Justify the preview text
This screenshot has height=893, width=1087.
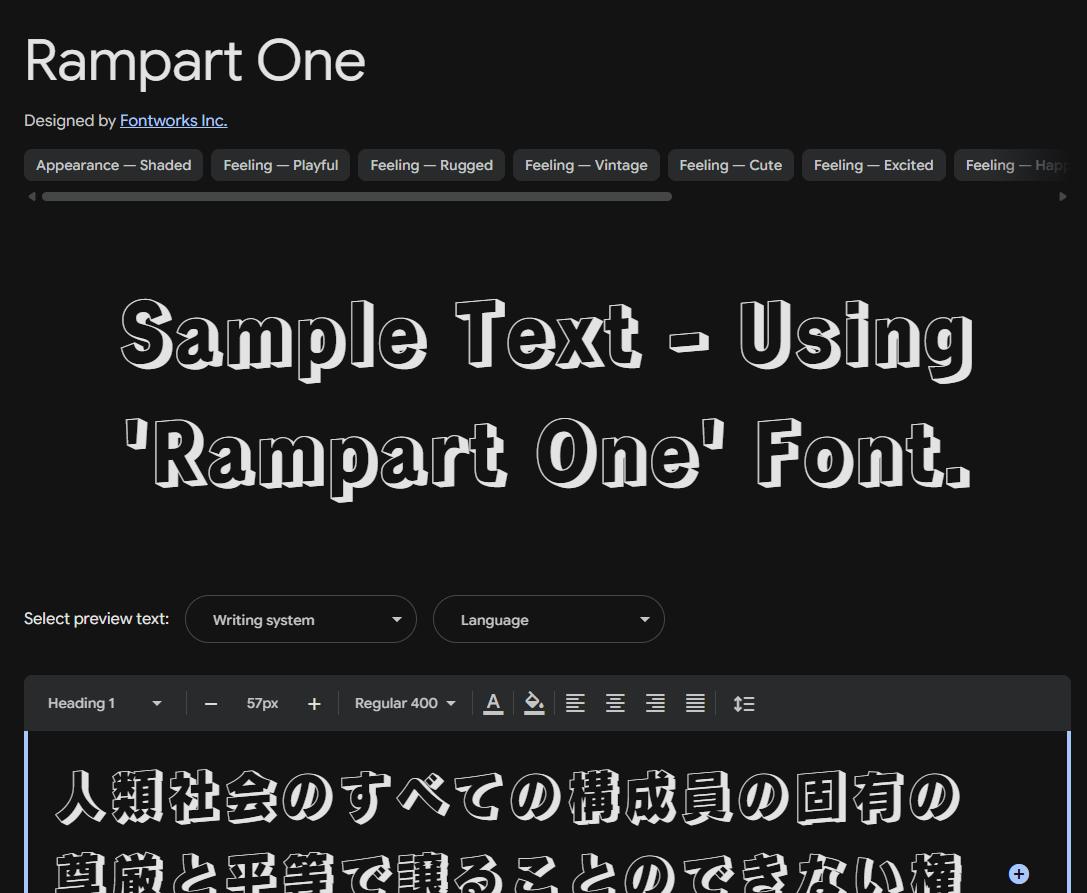[x=695, y=703]
